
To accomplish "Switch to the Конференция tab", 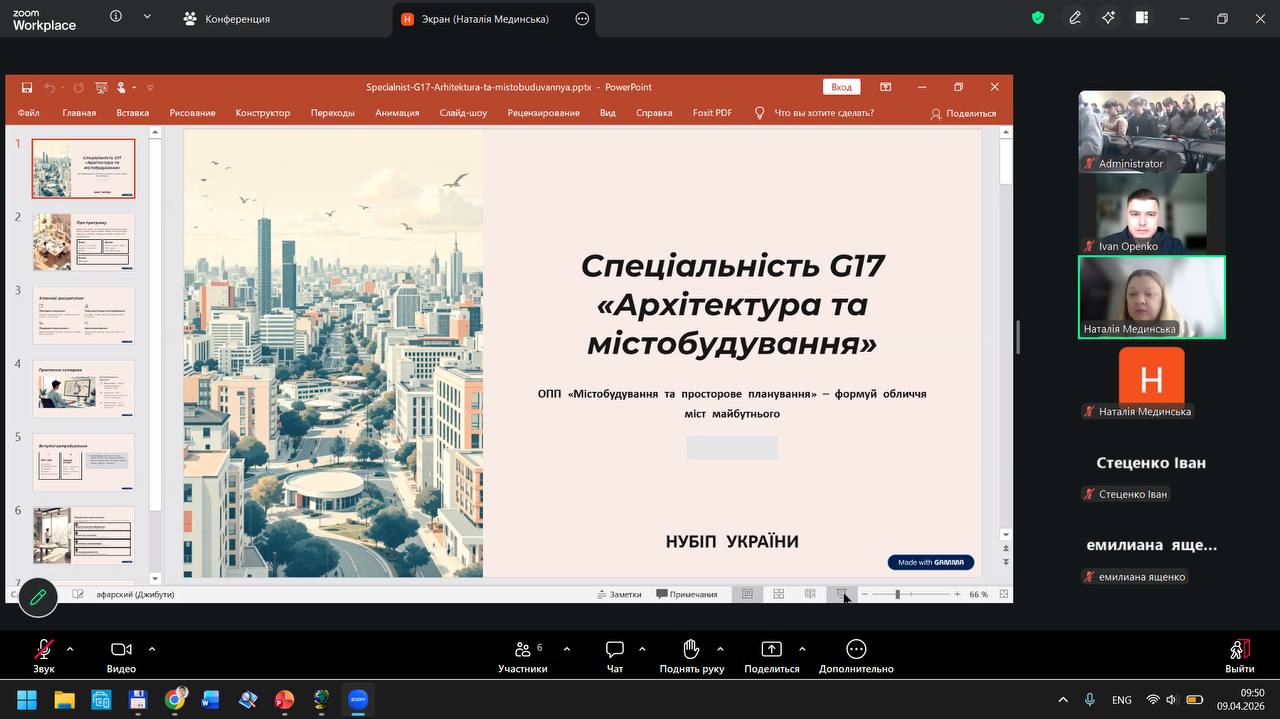I will 226,19.
